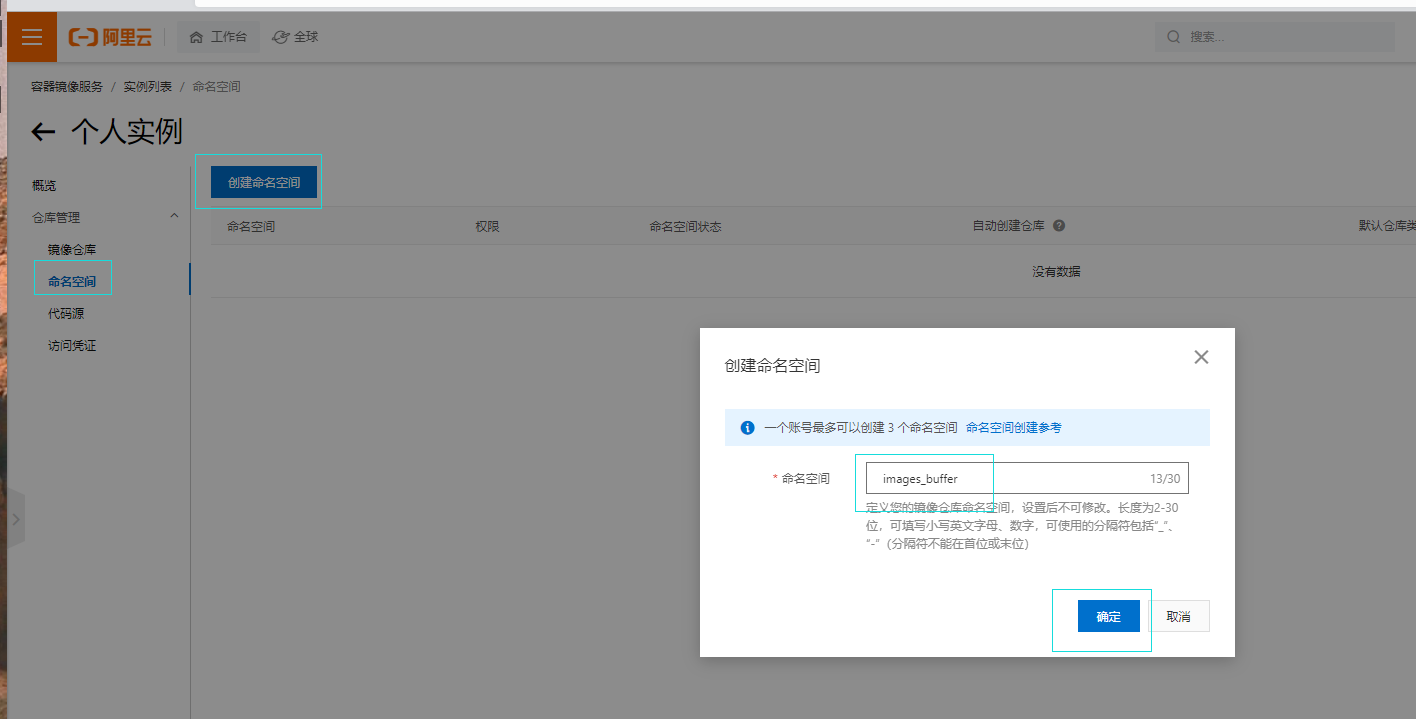Image resolution: width=1416 pixels, height=719 pixels.
Task: Open the 命名空间创建参考 link
Action: click(1013, 428)
